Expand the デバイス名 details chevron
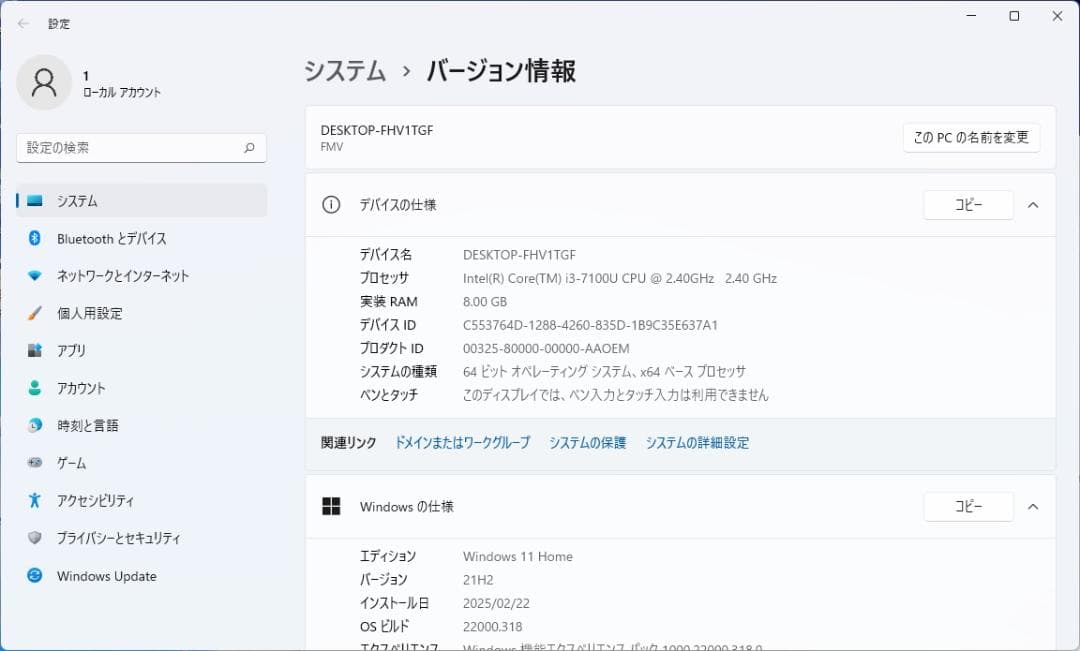 tap(1033, 204)
